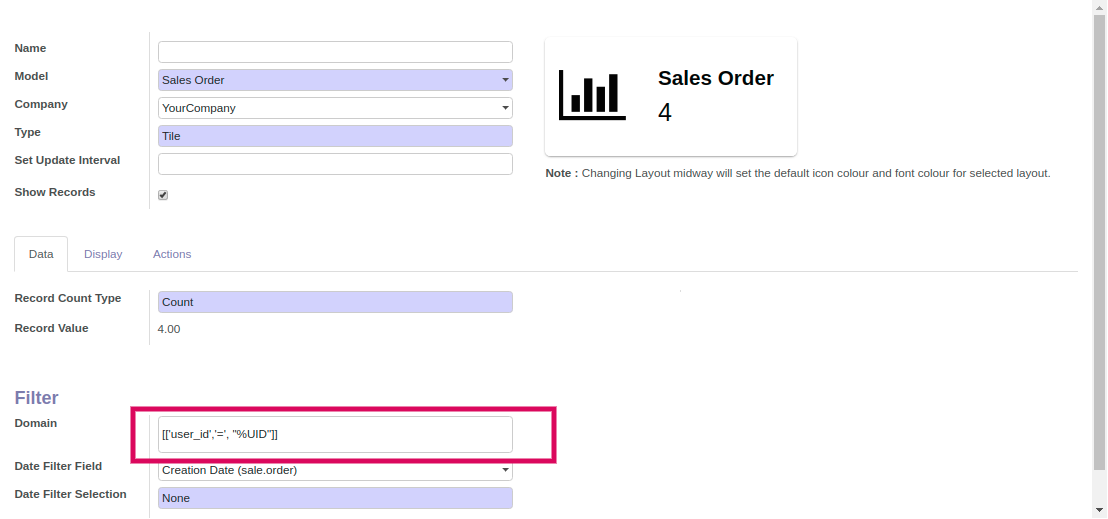Focus the Set Update Interval field
Image resolution: width=1108 pixels, height=519 pixels.
pyautogui.click(x=335, y=164)
